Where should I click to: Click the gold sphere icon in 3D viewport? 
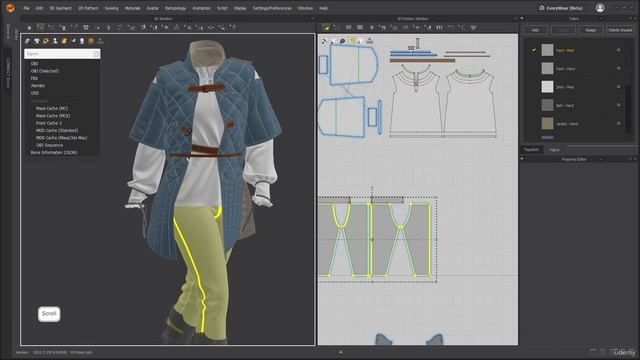[91, 41]
